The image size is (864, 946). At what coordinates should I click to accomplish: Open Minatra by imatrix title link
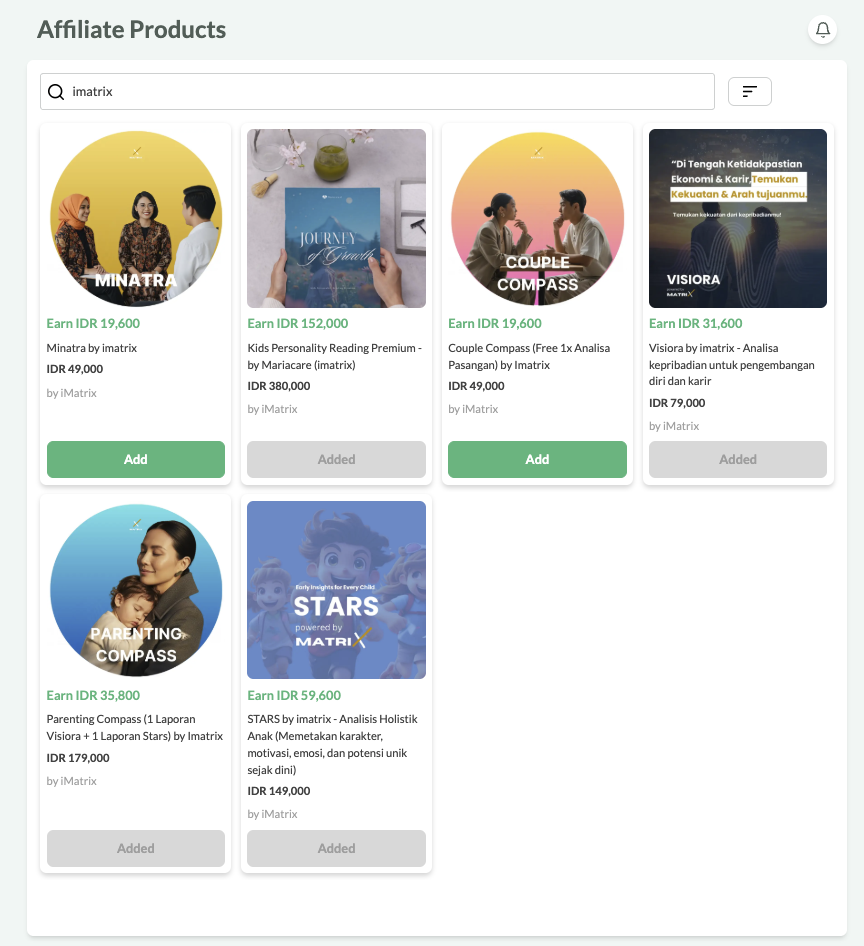tap(92, 348)
